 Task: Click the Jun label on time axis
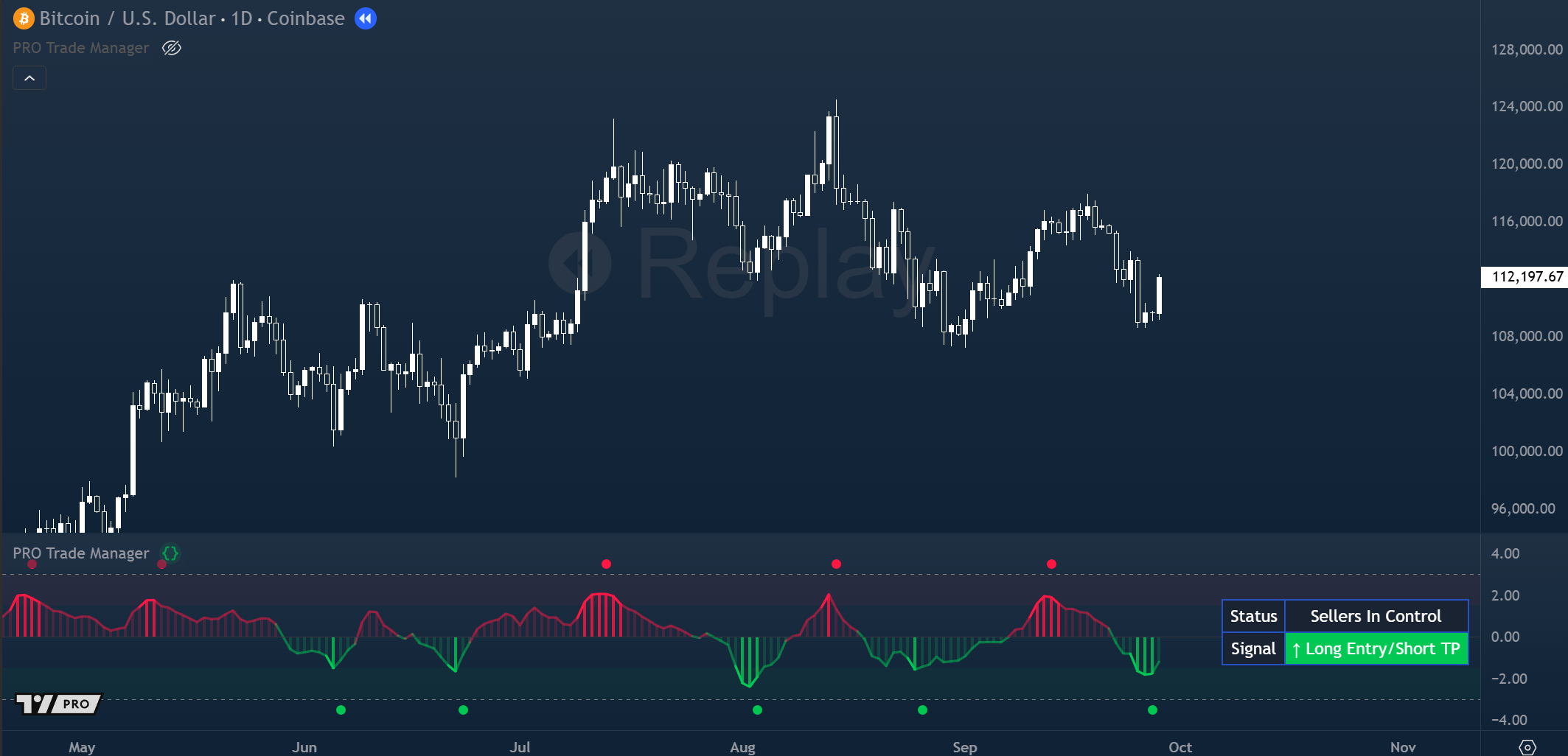pos(304,747)
